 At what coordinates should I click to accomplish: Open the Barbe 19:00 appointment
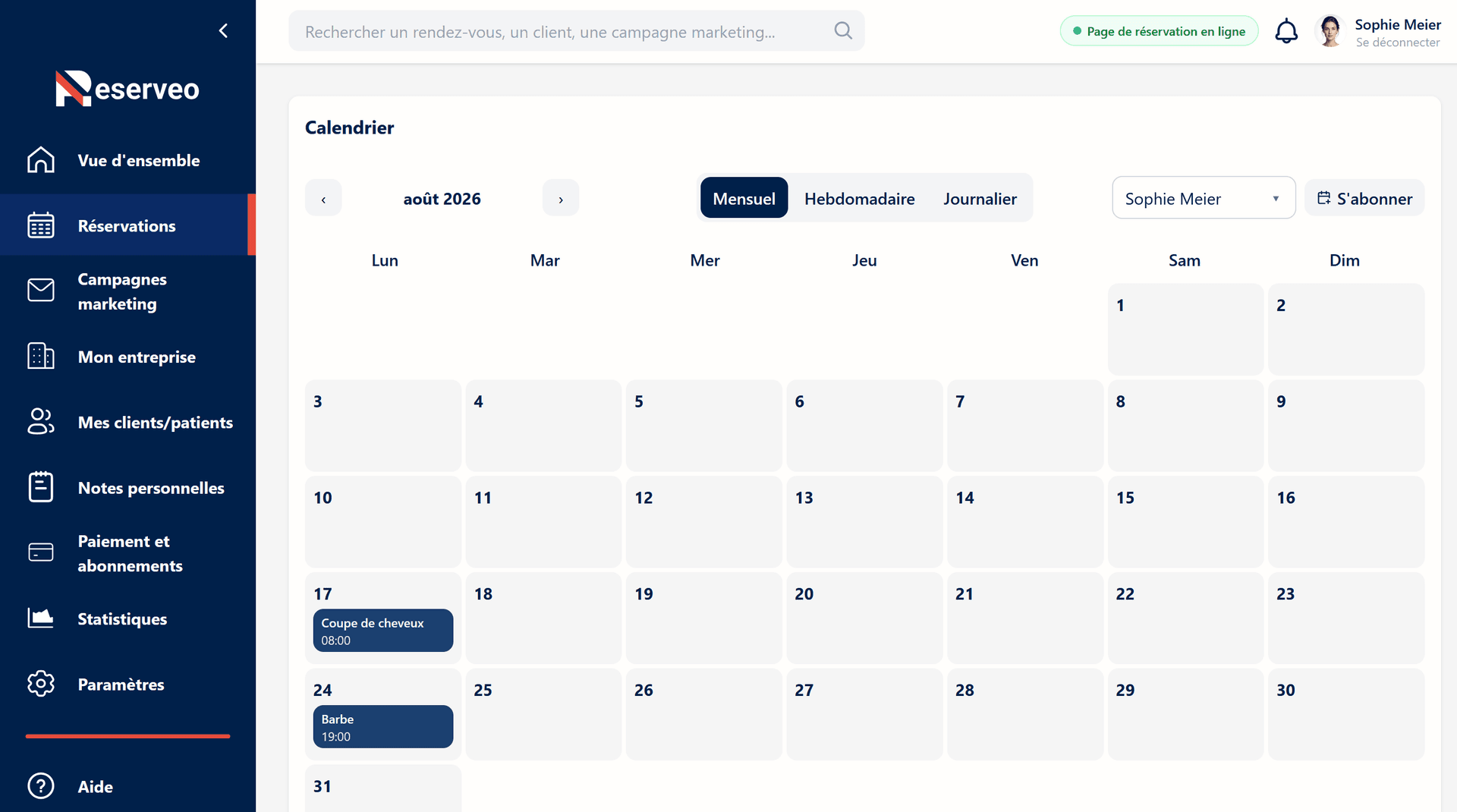tap(383, 727)
